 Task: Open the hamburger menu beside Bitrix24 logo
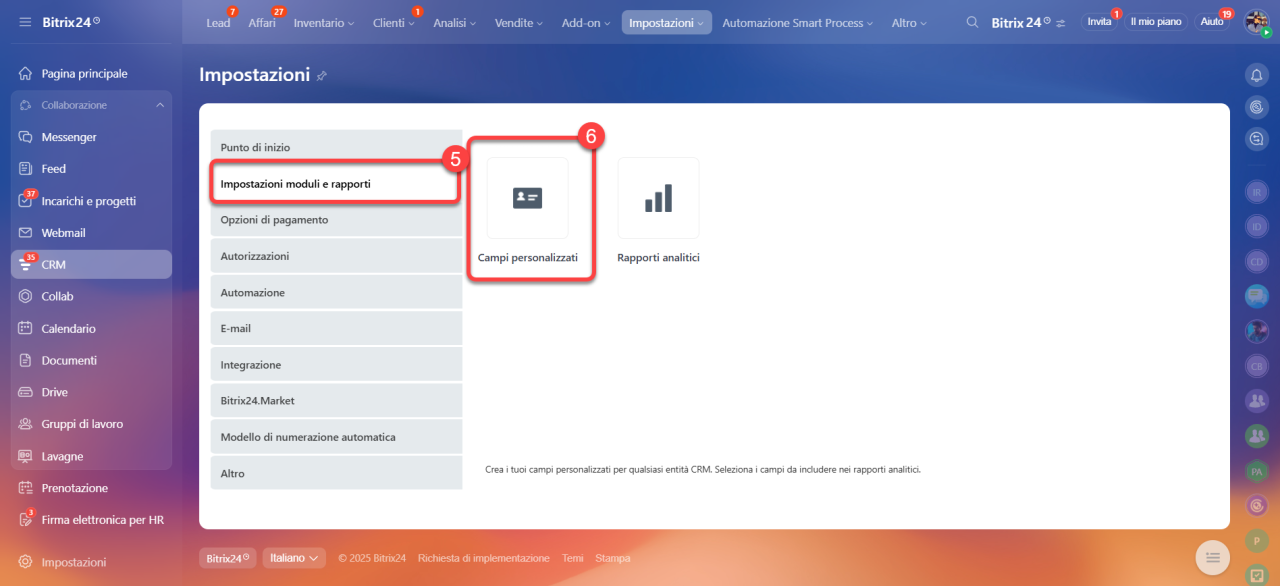pyautogui.click(x=25, y=22)
